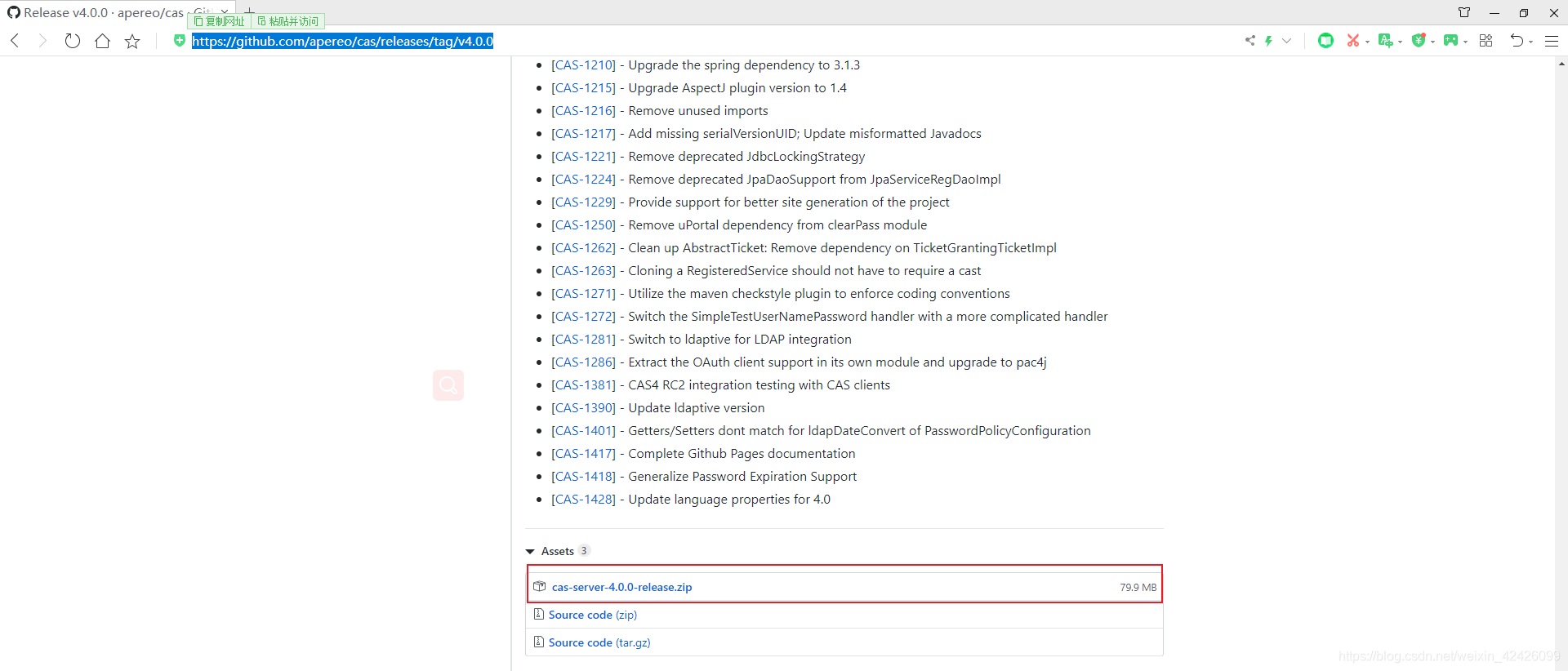Screen dimensions: 1568x671
Task: Click the scrollbar up arrow
Action: pos(1561,63)
